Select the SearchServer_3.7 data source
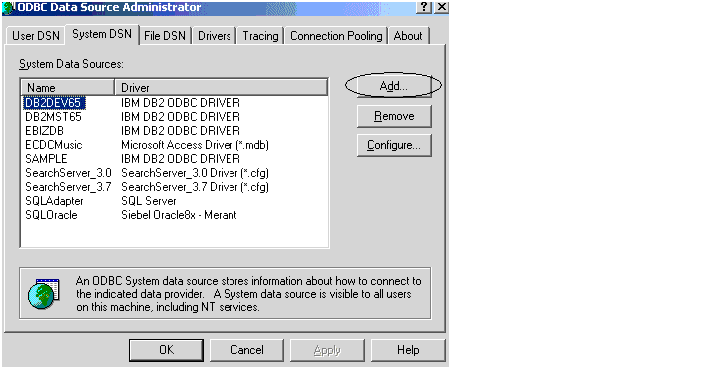Image resolution: width=720 pixels, height=368 pixels. (68, 187)
